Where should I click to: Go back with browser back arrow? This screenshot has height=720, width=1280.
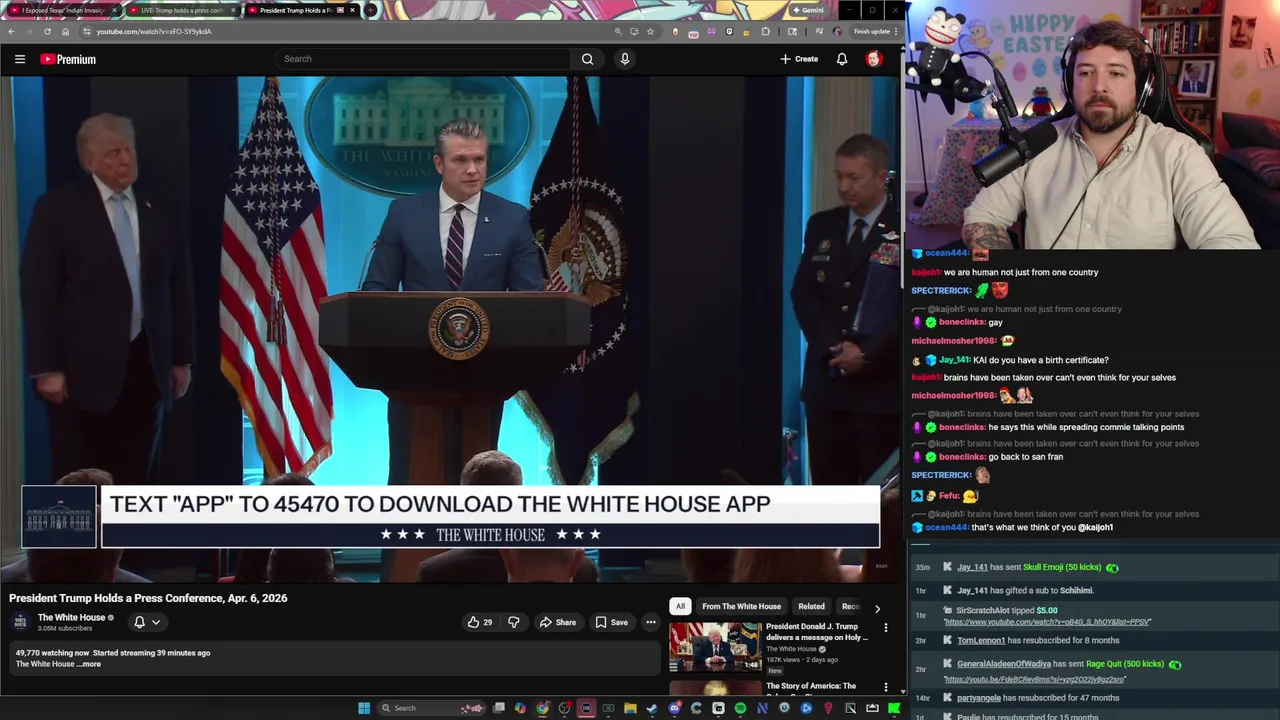[11, 31]
